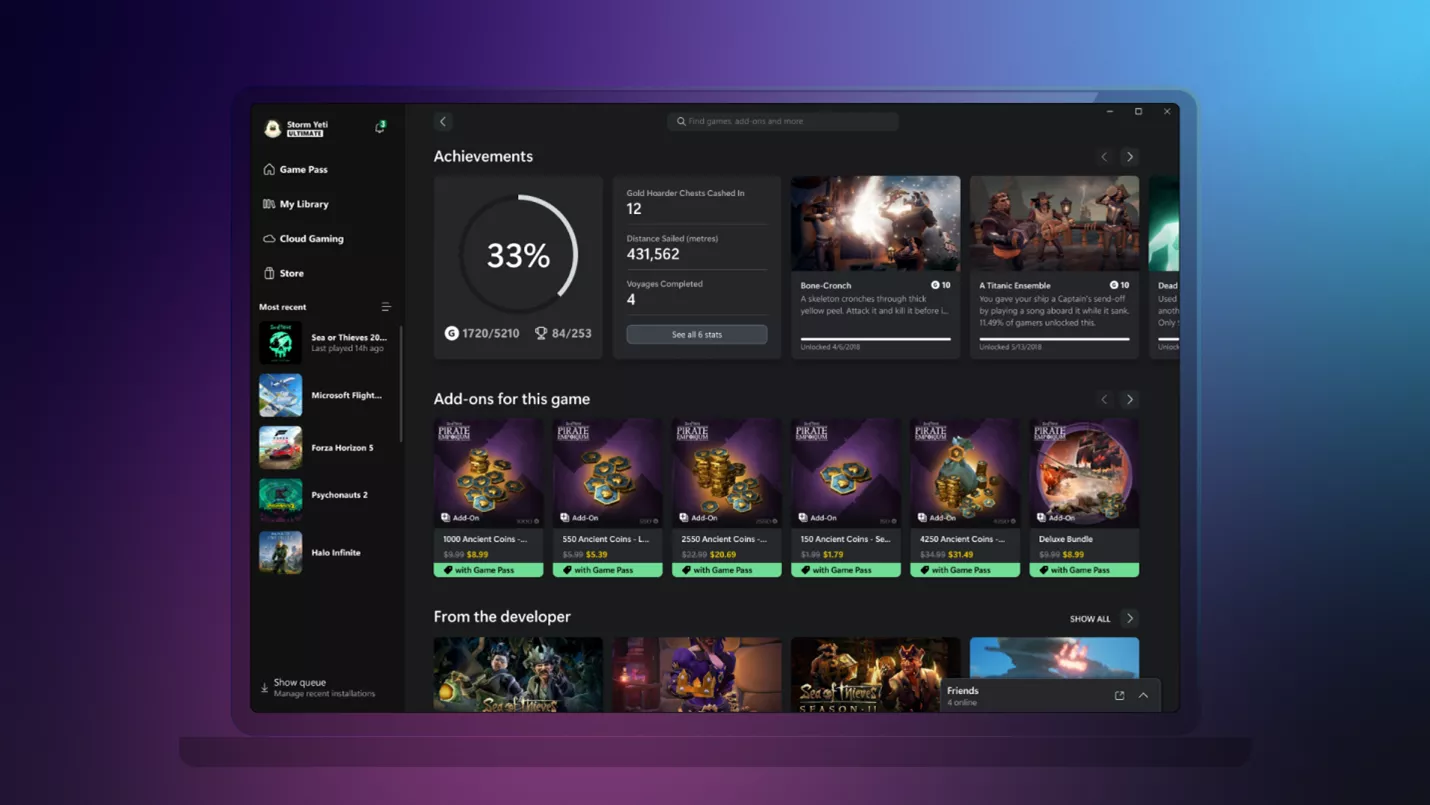The width and height of the screenshot is (1430, 805).
Task: Advance the Add-ons carousel with next chevron
Action: pyautogui.click(x=1130, y=399)
